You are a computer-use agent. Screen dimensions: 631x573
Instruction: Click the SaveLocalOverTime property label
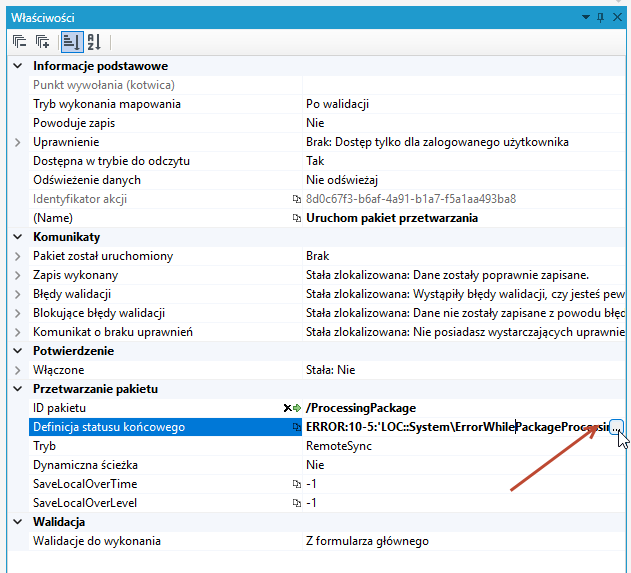click(x=85, y=484)
